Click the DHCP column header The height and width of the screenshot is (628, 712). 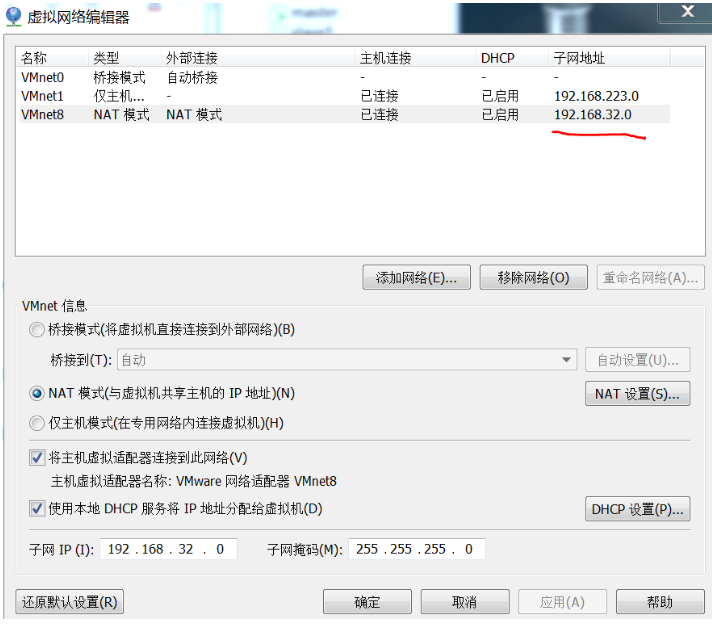click(x=512, y=58)
